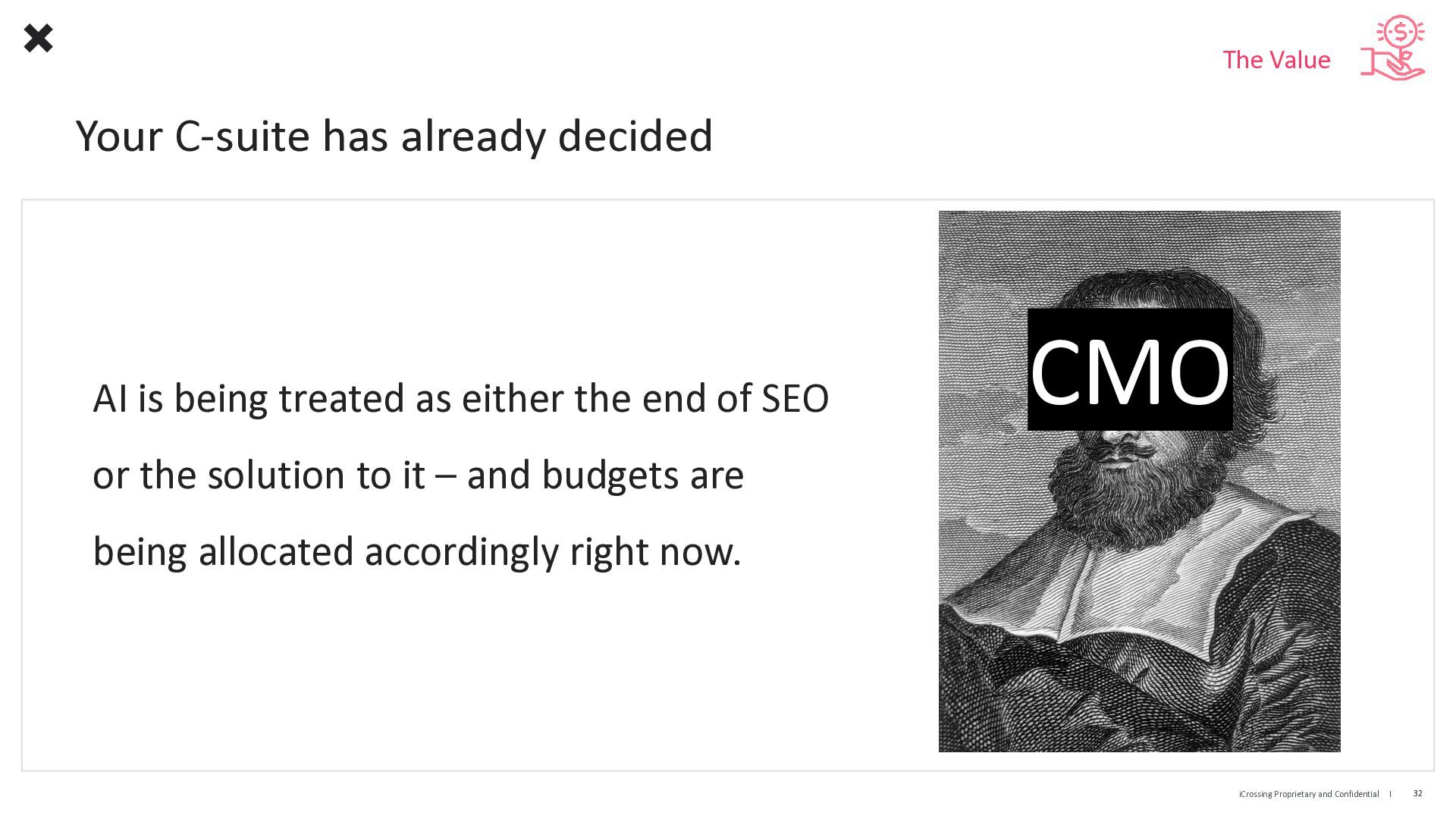Screen dimensions: 1456x819
Task: Close the slide with the X icon
Action: (x=38, y=38)
